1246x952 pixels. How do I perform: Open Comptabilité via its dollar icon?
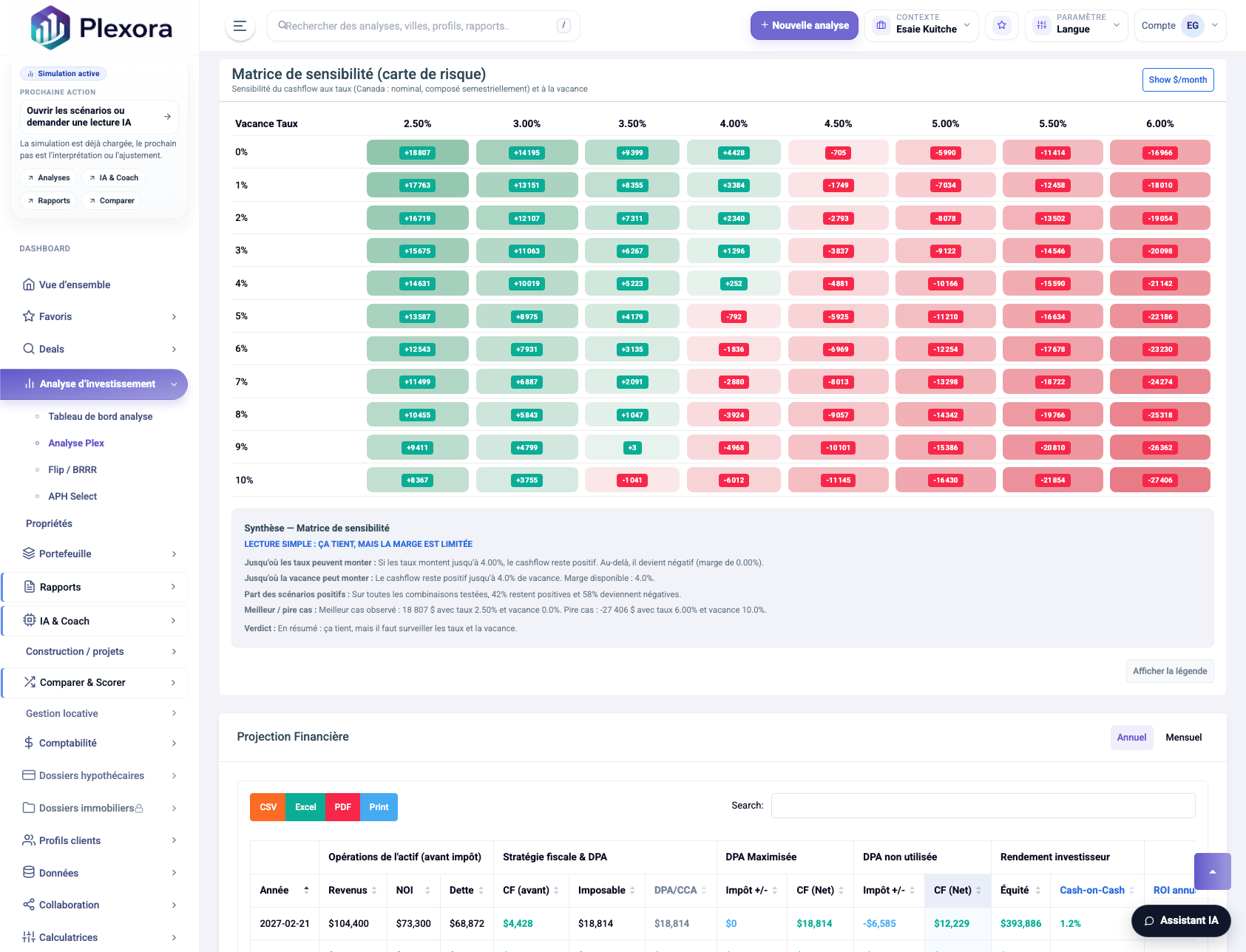click(28, 743)
